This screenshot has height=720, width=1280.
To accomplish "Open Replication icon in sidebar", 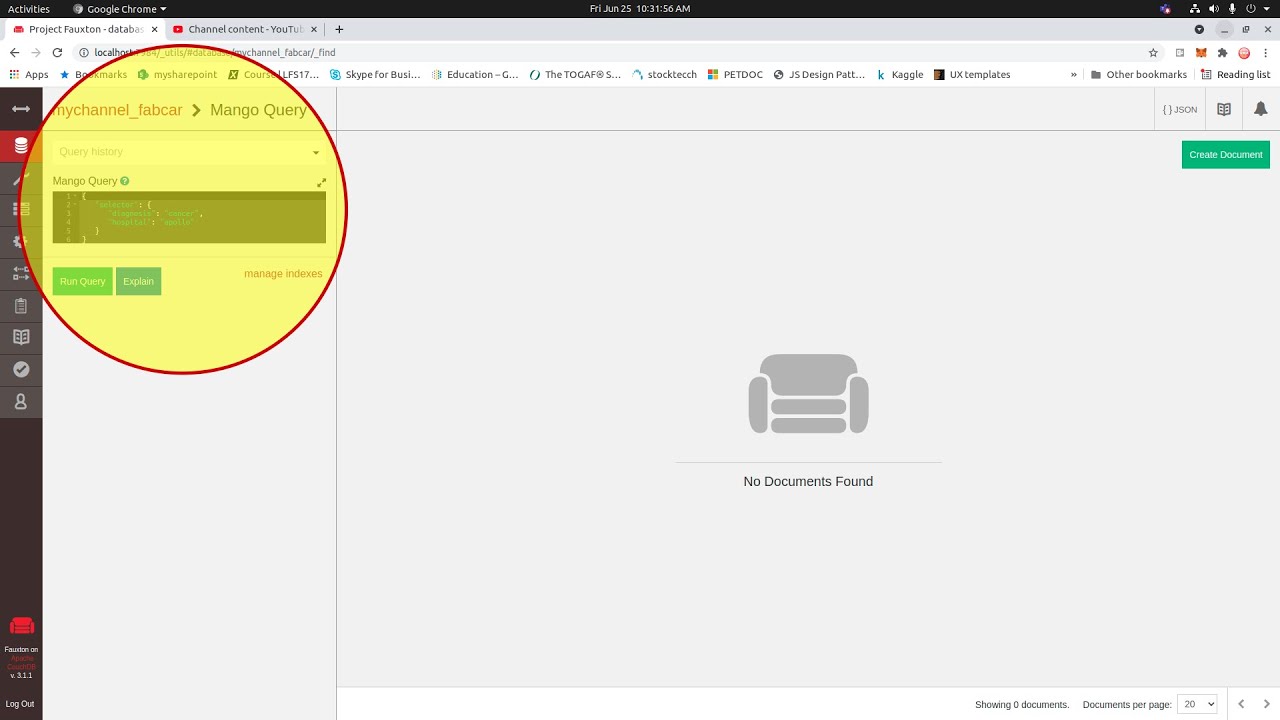I will (x=21, y=274).
